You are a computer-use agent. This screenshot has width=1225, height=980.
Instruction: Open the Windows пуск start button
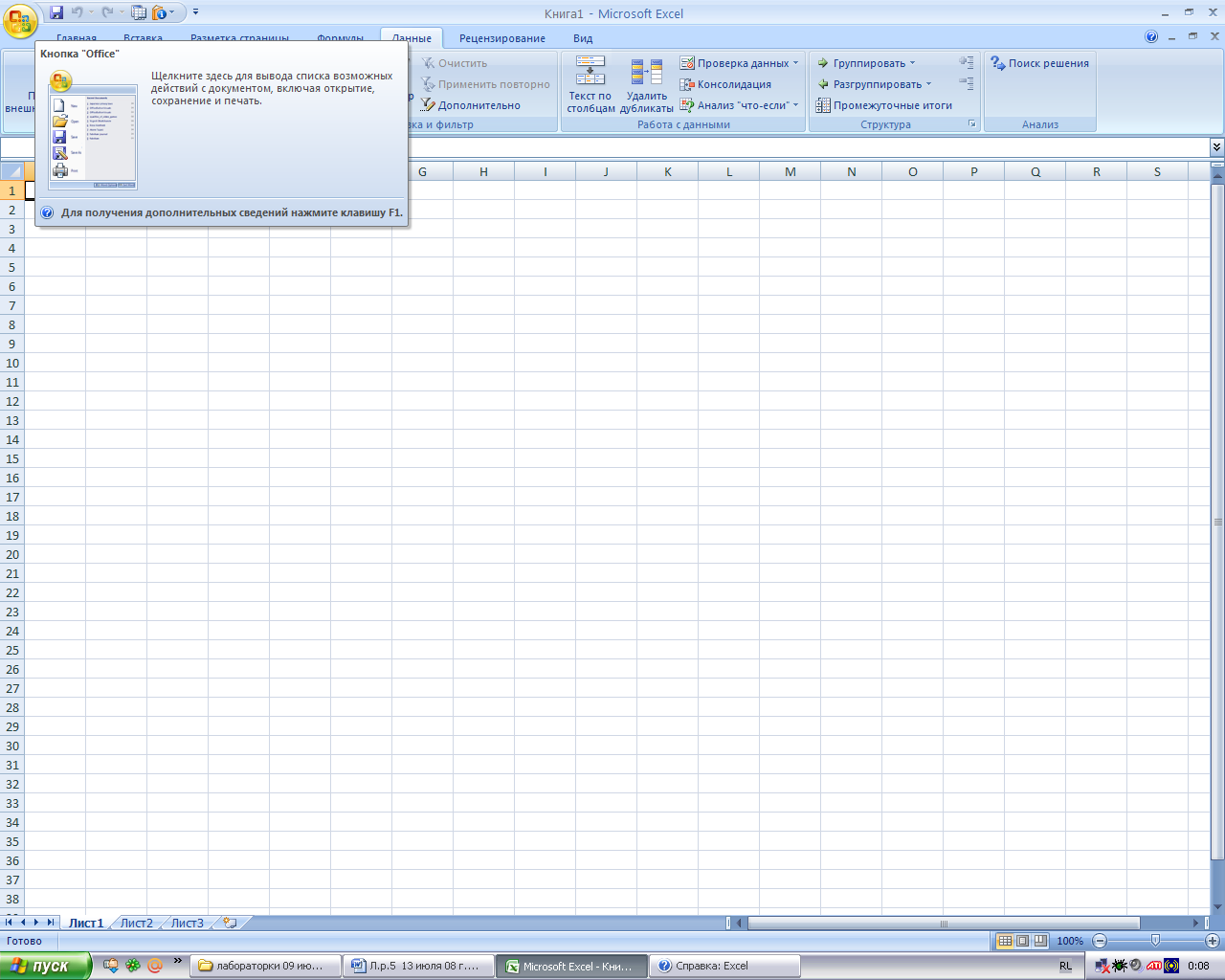45,966
